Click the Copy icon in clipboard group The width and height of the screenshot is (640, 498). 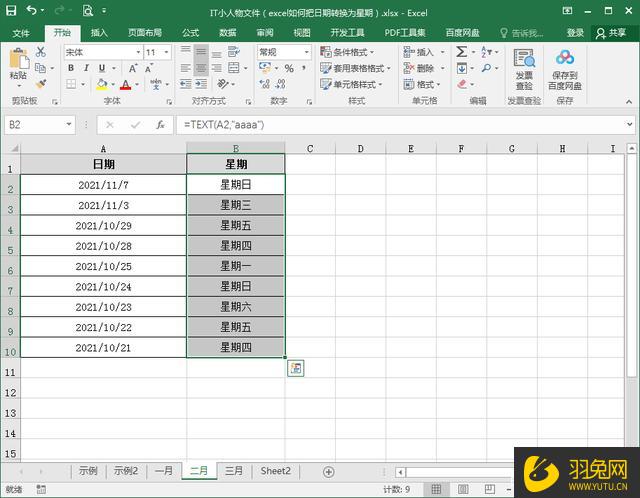click(40, 68)
